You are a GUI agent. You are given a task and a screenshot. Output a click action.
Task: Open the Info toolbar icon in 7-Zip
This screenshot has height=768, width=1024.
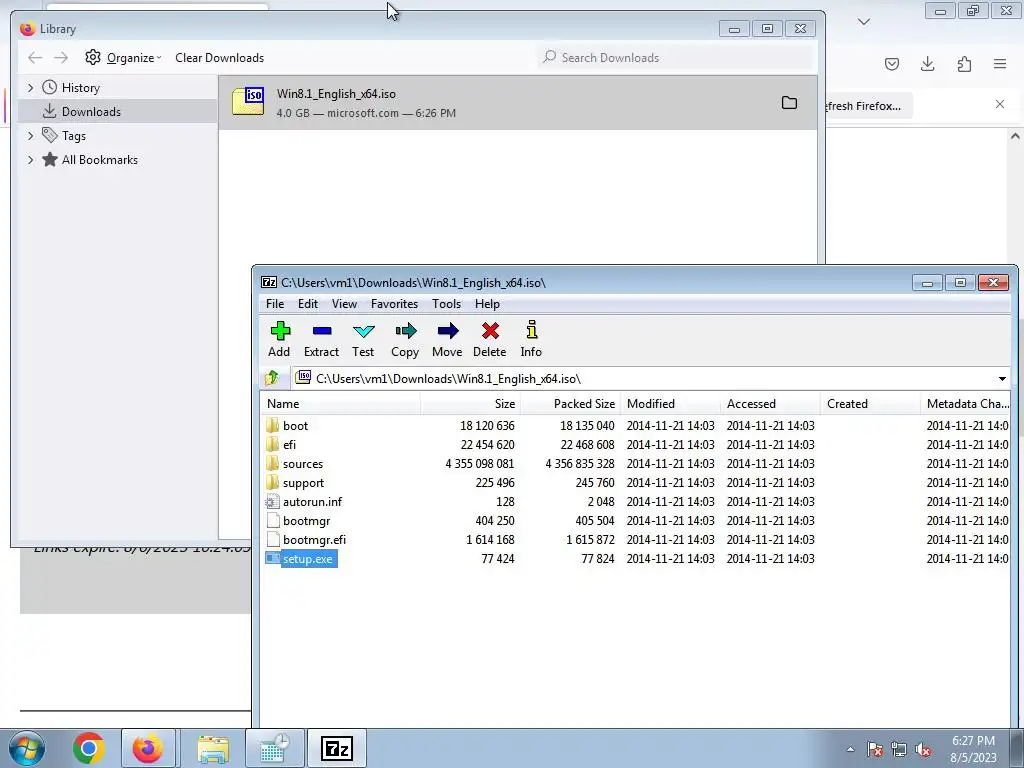(531, 339)
